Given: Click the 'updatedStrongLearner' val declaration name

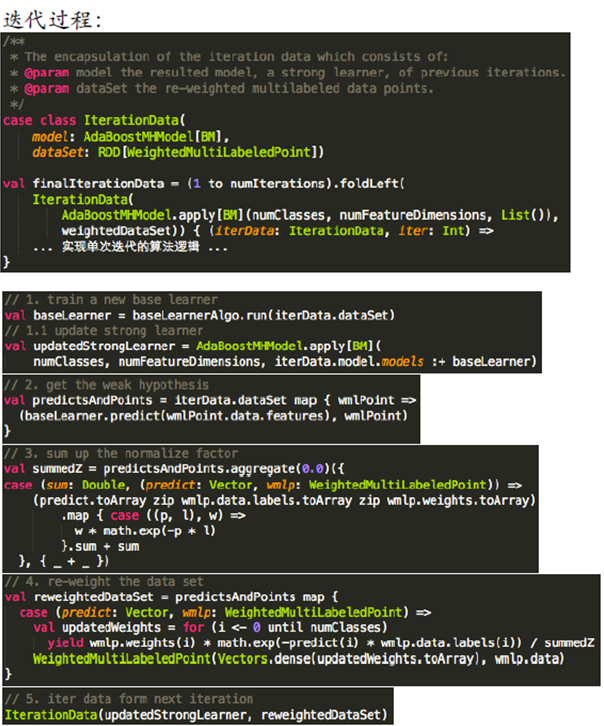Looking at the screenshot, I should pos(104,346).
